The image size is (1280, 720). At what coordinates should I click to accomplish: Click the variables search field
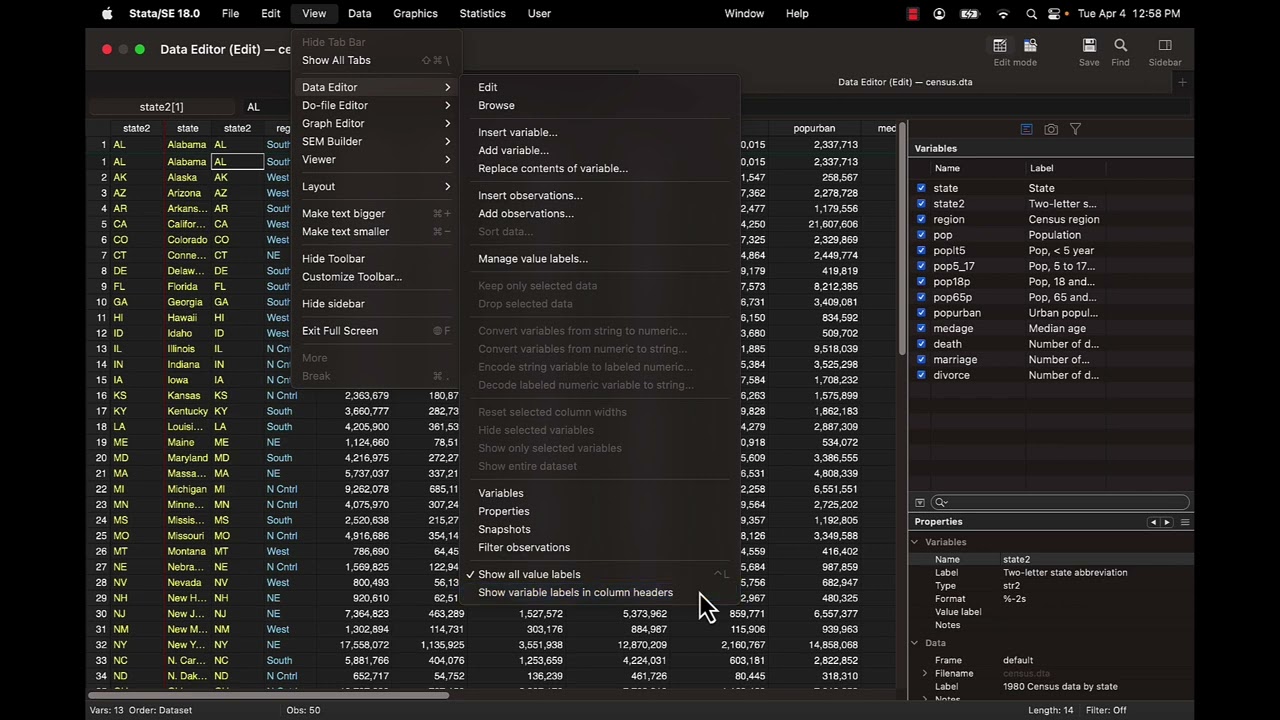(x=1060, y=502)
